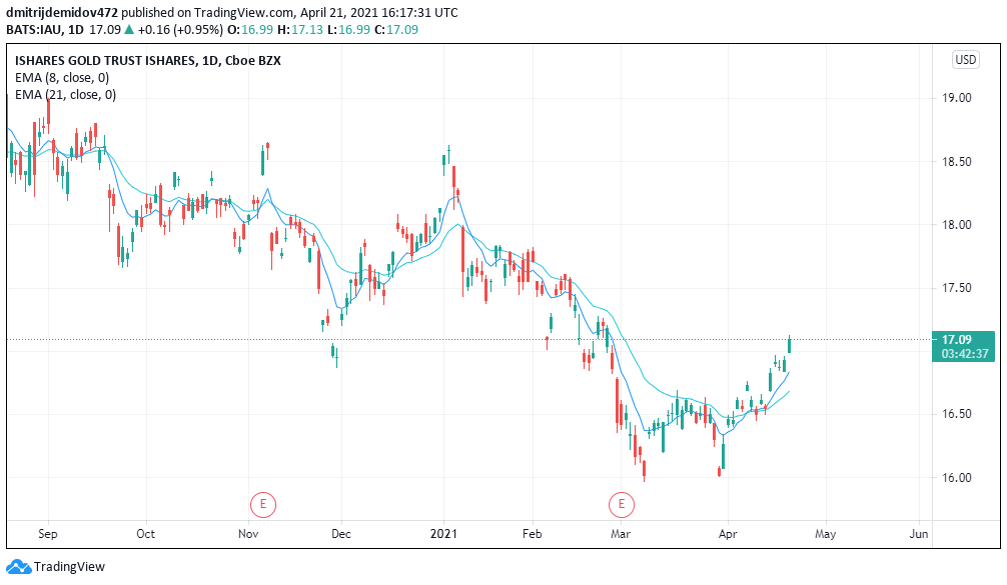Click the Dec label on time axis

click(x=341, y=534)
